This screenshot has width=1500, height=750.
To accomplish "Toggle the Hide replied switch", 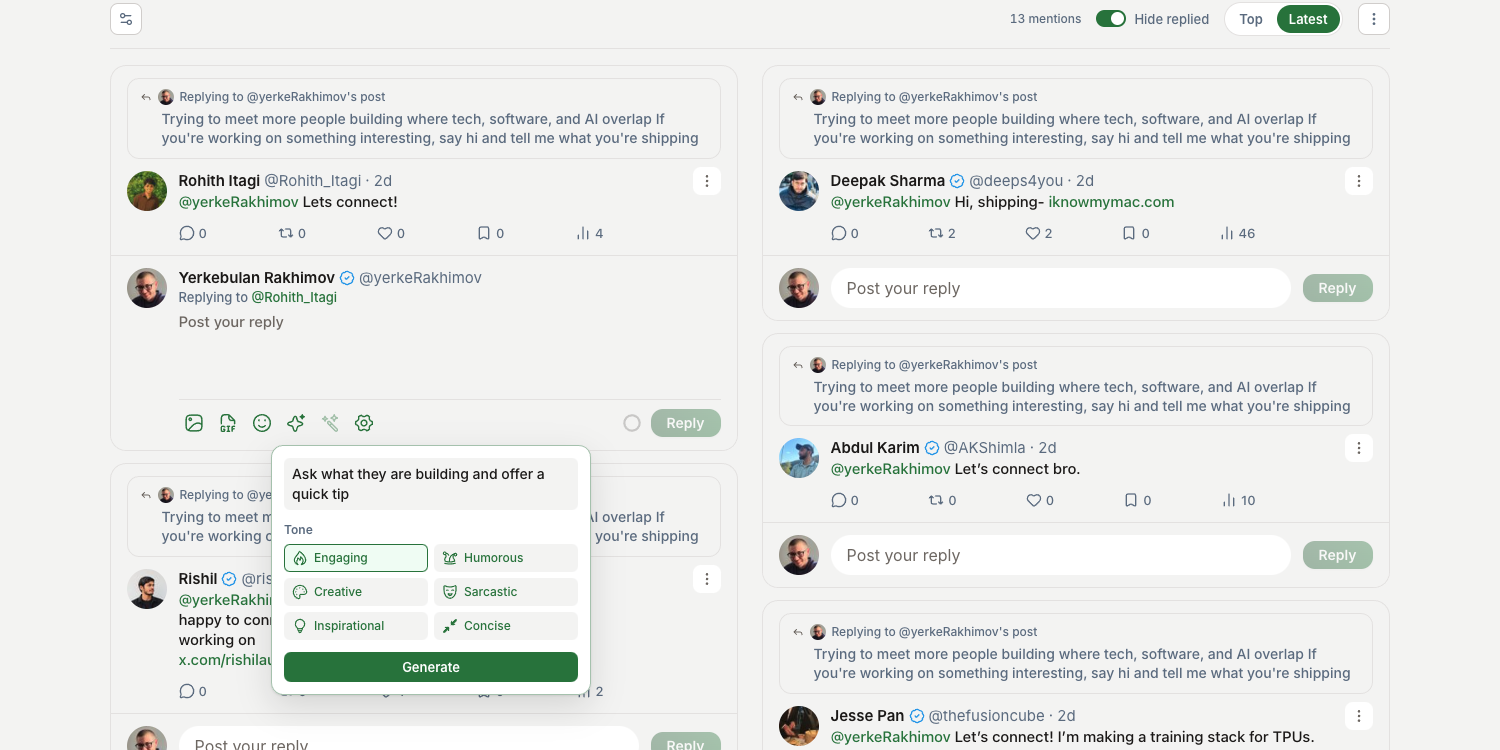I will point(1111,19).
